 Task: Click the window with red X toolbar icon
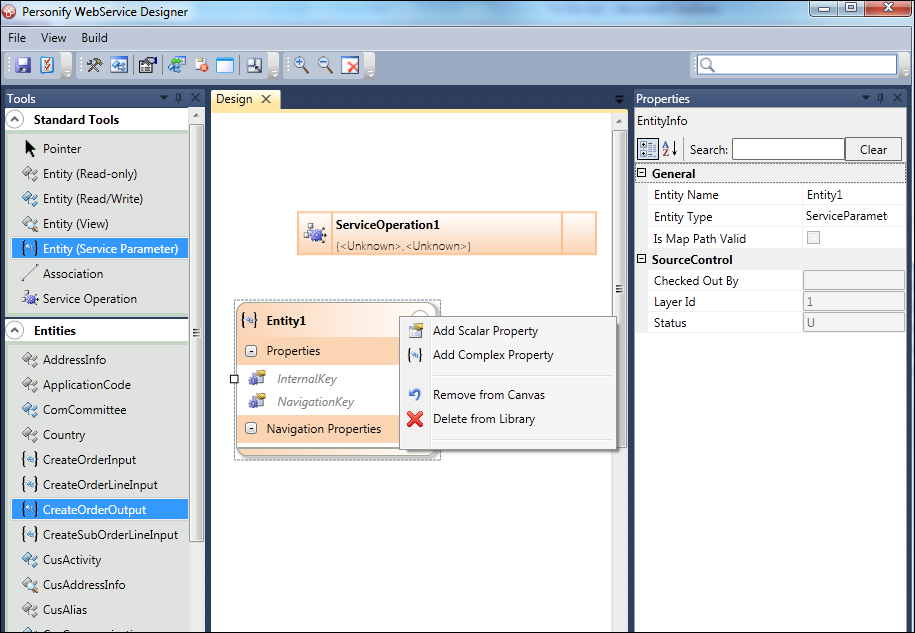point(350,65)
